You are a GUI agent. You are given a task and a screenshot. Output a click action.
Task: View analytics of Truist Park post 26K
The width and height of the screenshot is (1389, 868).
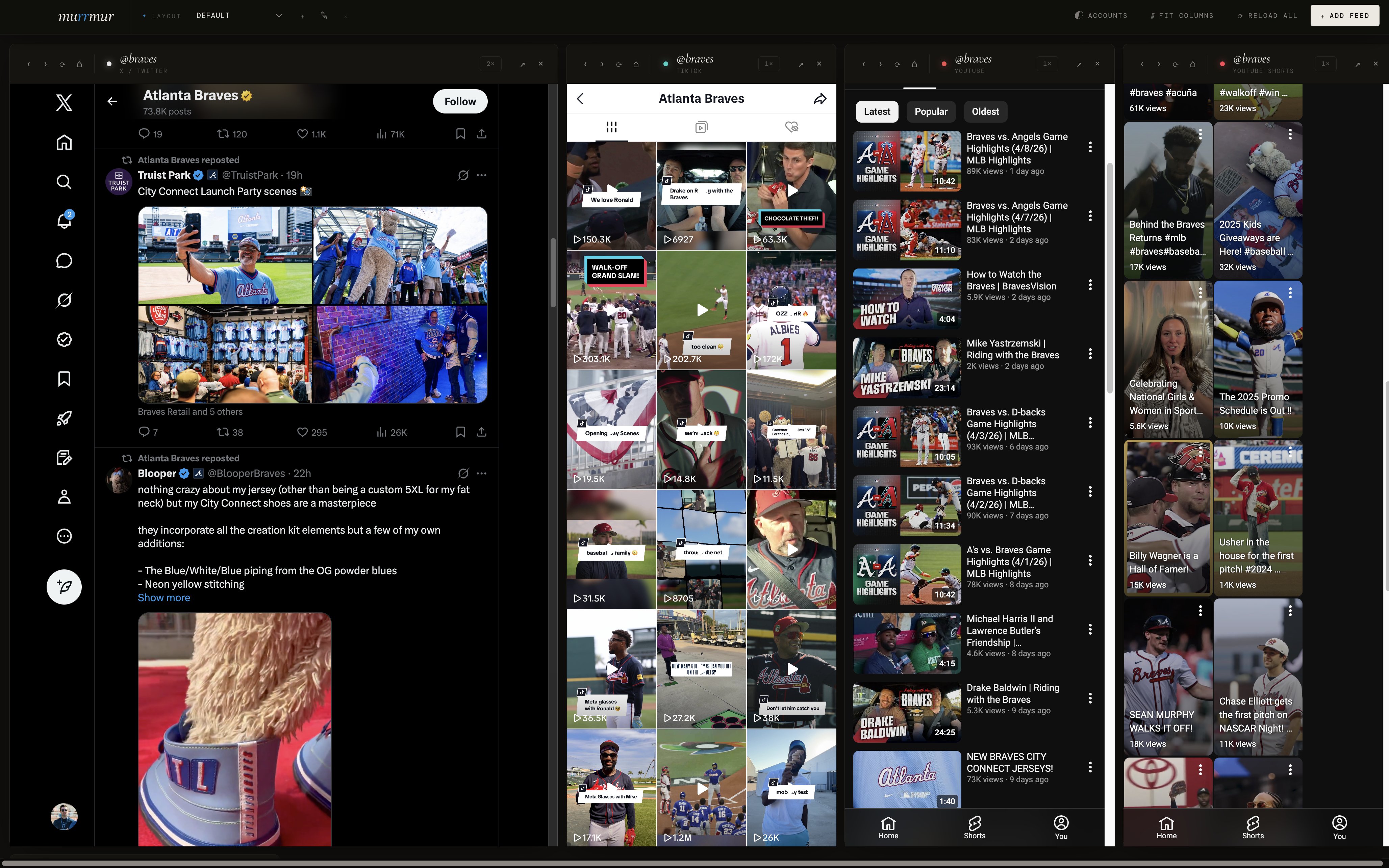[x=392, y=432]
